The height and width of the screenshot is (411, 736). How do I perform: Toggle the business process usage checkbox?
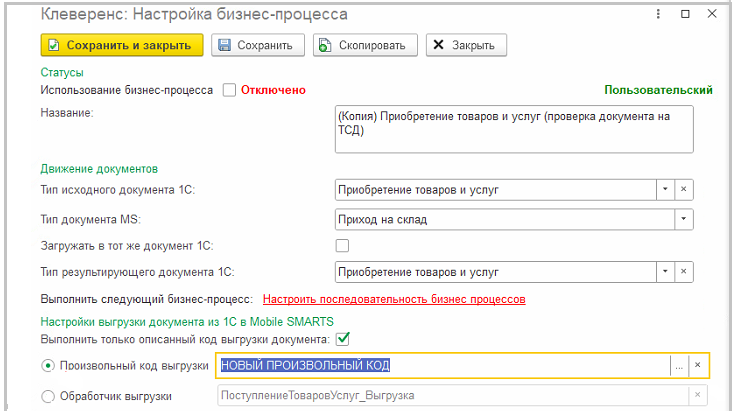pos(229,90)
